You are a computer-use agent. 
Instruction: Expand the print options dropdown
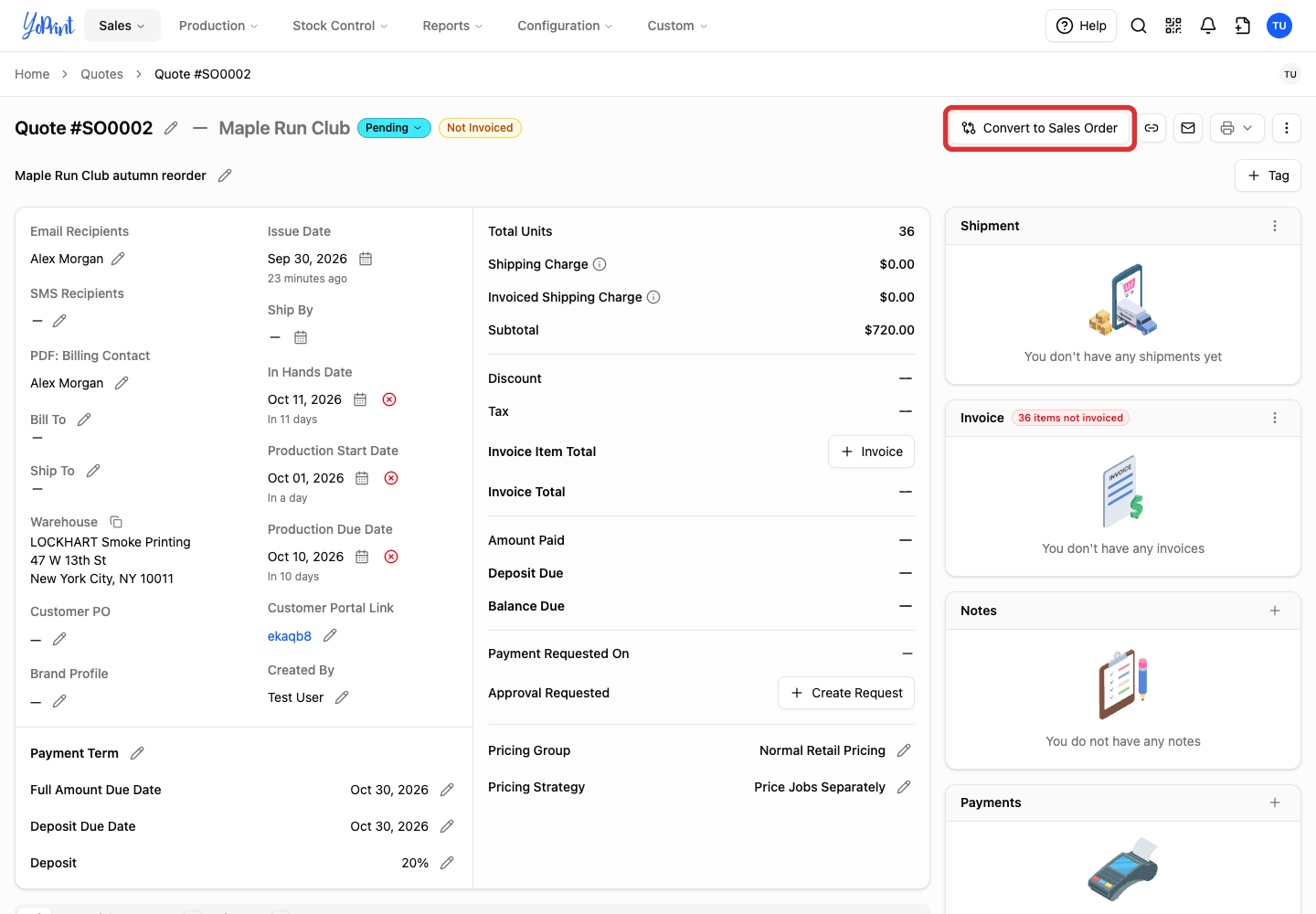[x=1237, y=128]
